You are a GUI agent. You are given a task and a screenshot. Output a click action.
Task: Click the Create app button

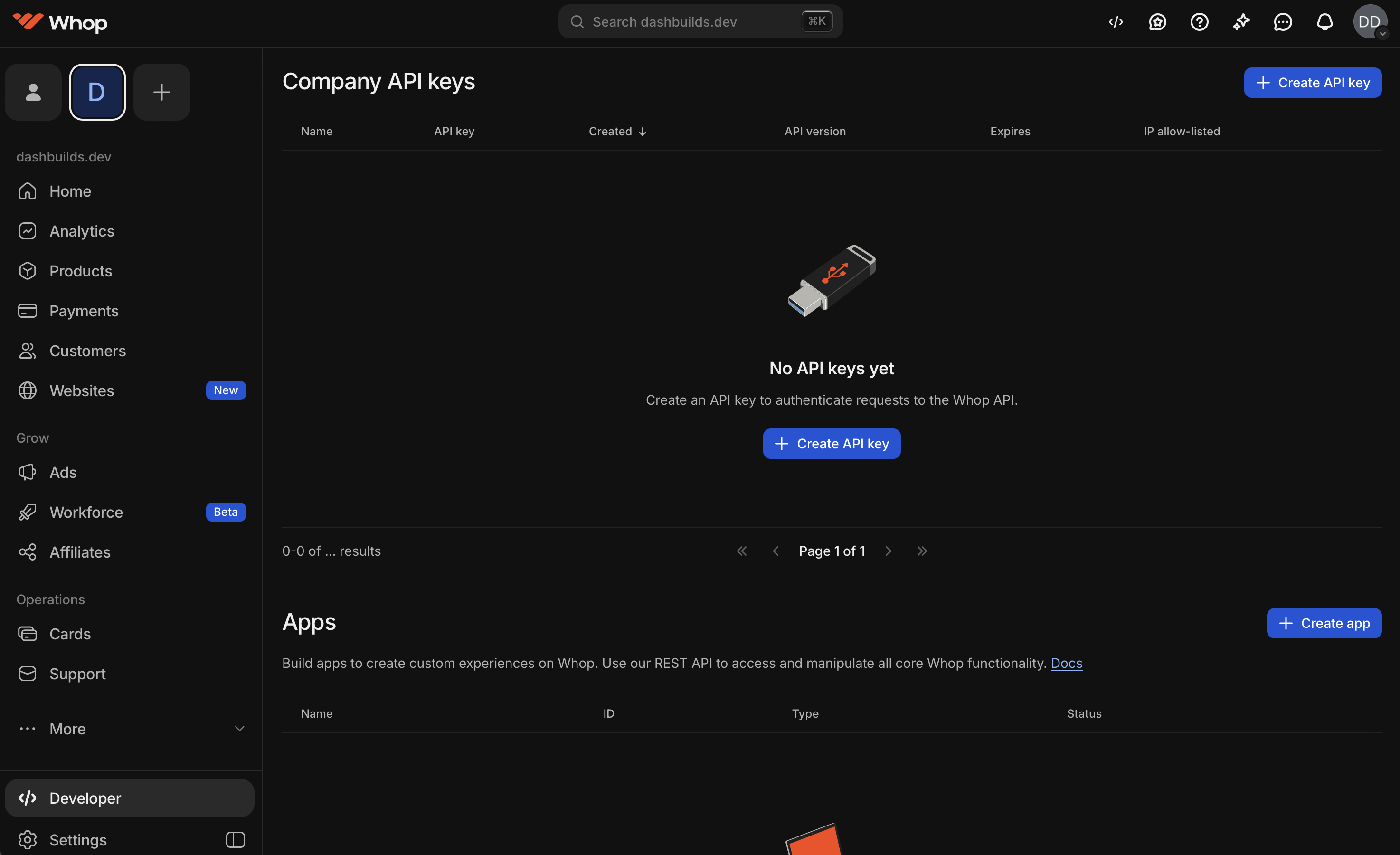tap(1324, 623)
